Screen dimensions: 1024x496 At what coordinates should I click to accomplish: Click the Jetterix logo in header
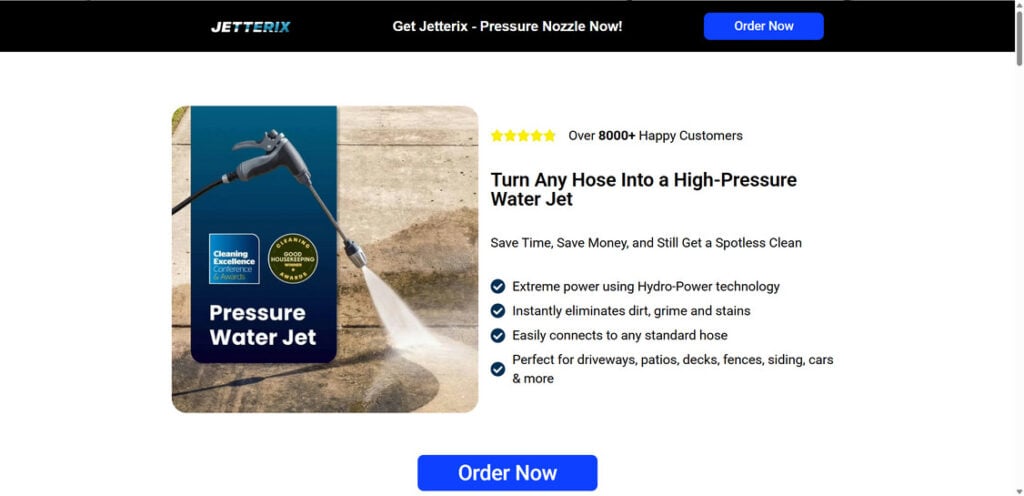point(251,27)
